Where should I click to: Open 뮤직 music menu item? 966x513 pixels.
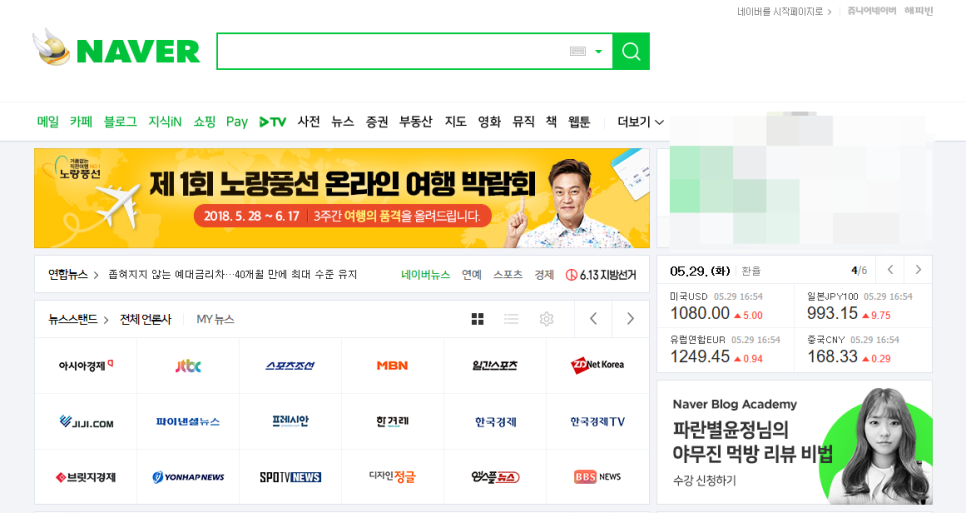pos(524,122)
